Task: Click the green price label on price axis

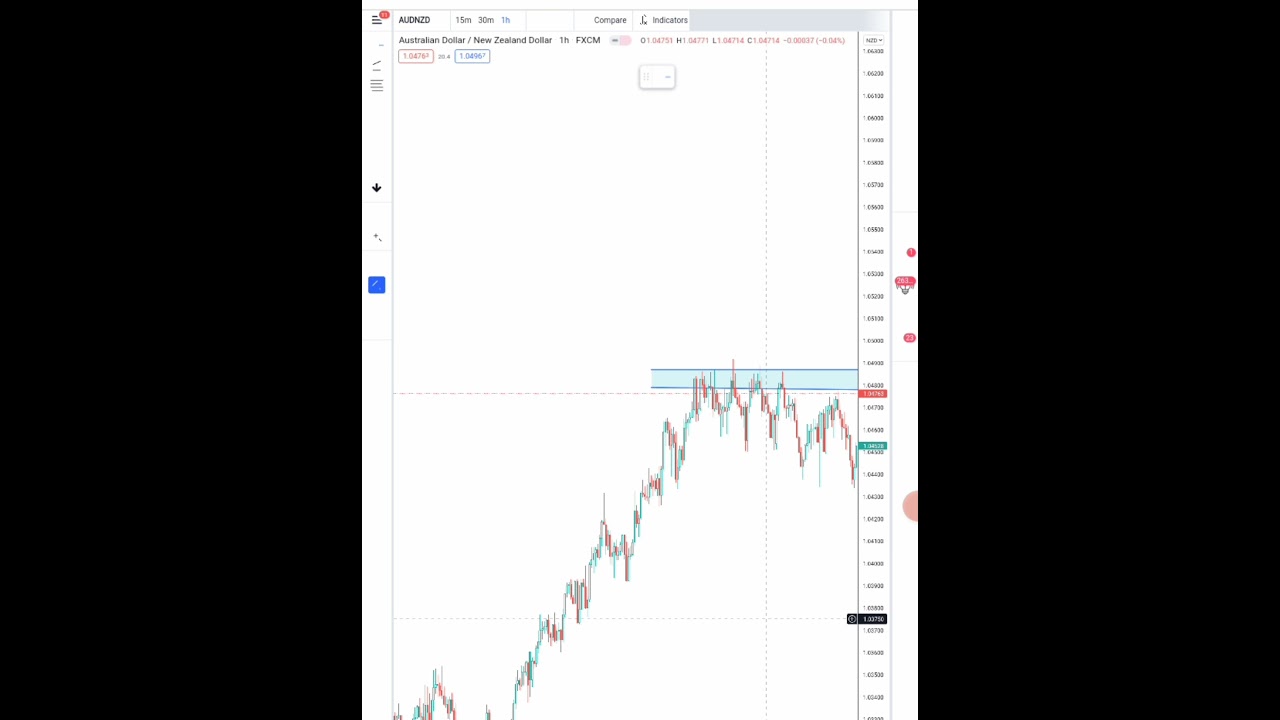Action: click(873, 446)
